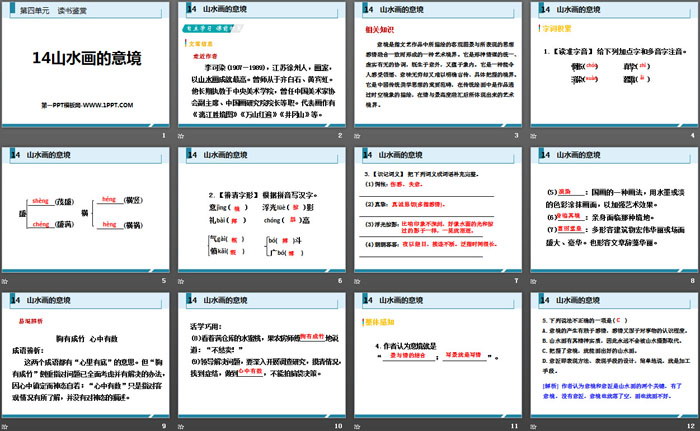Viewport: 700px width, 431px height.
Task: Click animation star icon under slide 3
Action: coord(357,136)
